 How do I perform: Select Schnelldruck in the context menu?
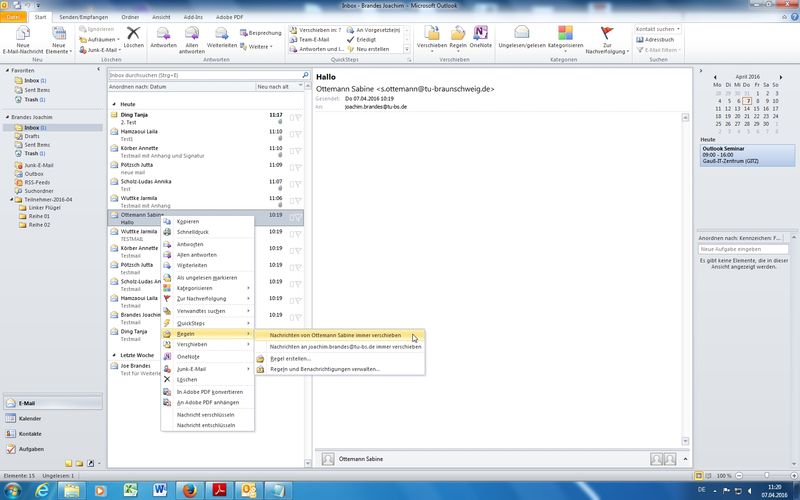191,231
